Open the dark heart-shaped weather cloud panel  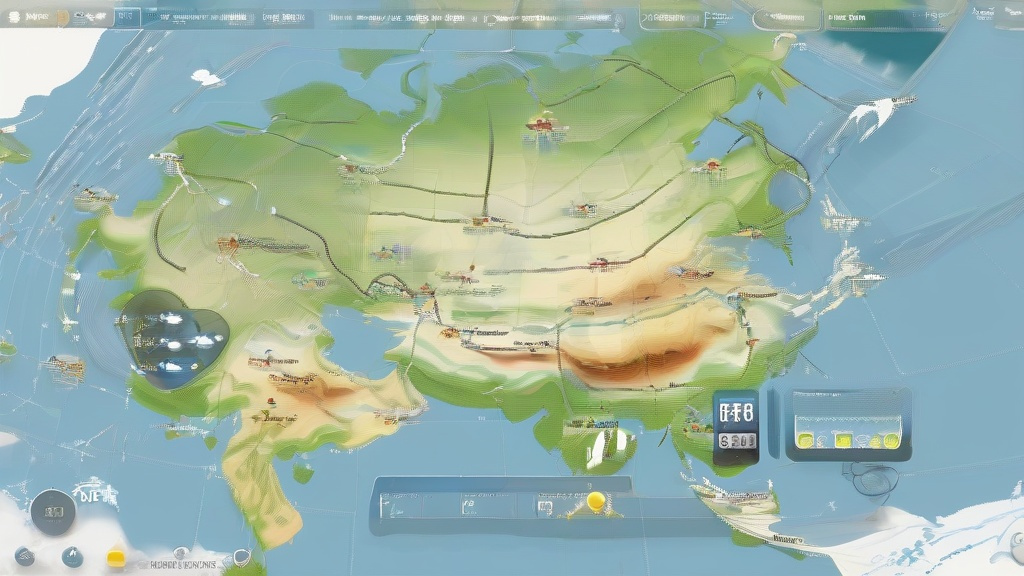(x=172, y=338)
